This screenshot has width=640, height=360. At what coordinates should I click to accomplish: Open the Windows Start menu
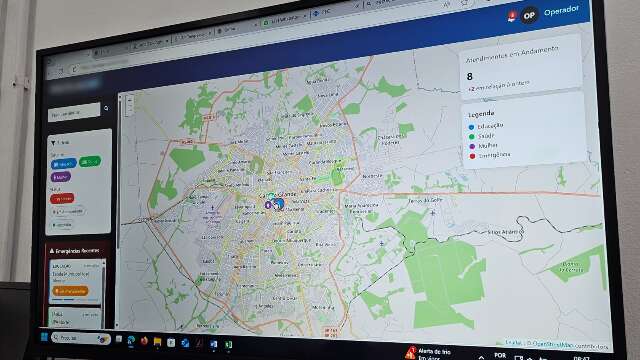point(44,337)
